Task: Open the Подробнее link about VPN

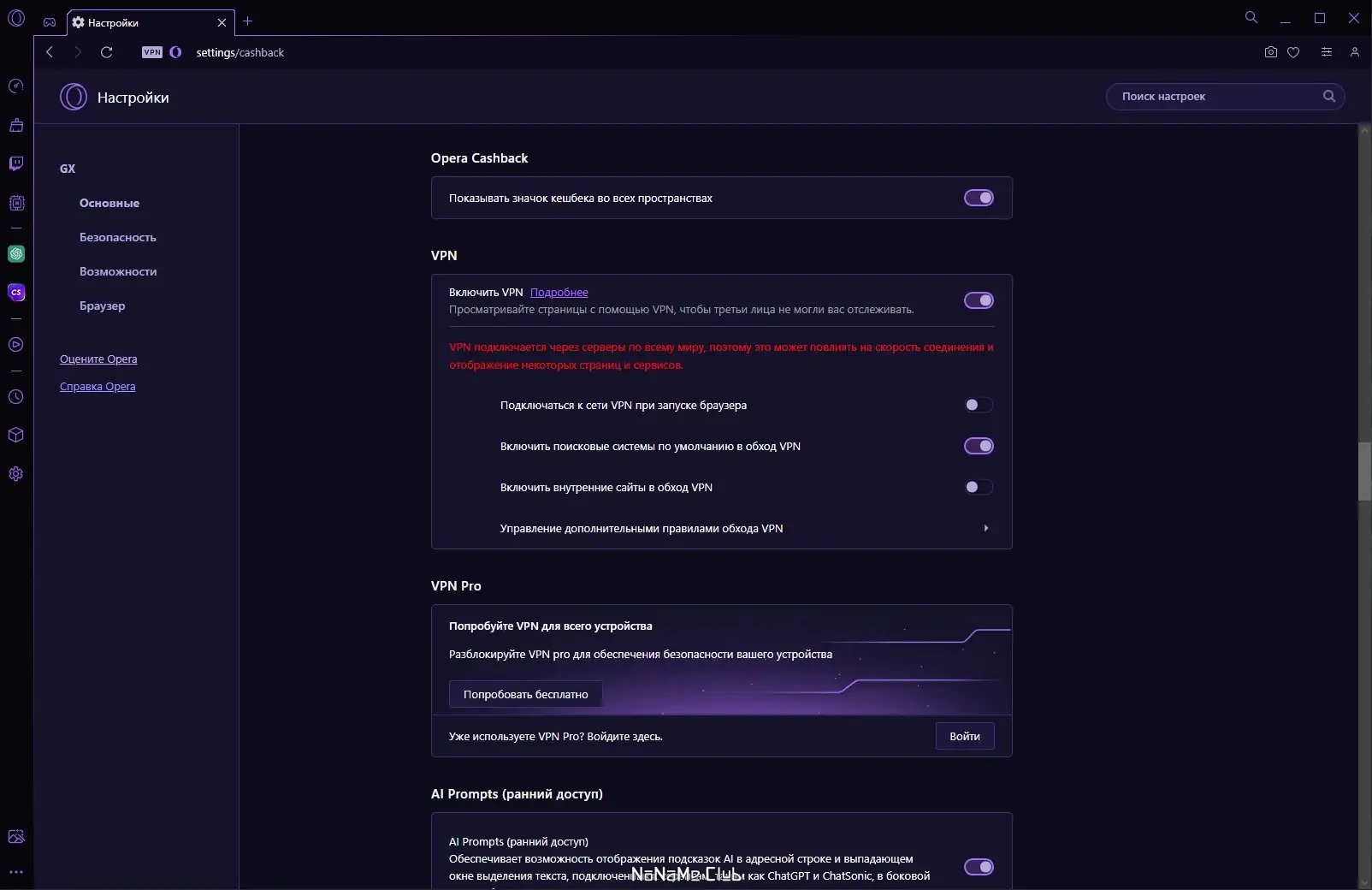Action: click(559, 293)
